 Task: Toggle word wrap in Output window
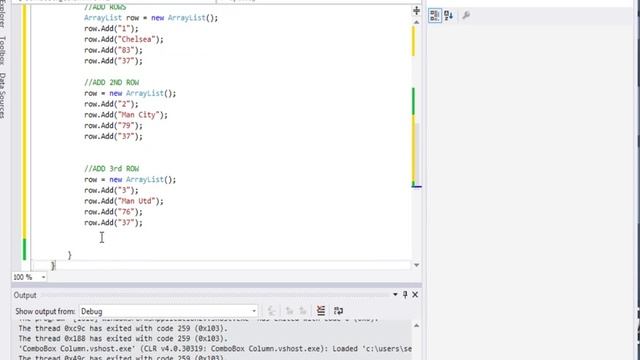tap(338, 311)
